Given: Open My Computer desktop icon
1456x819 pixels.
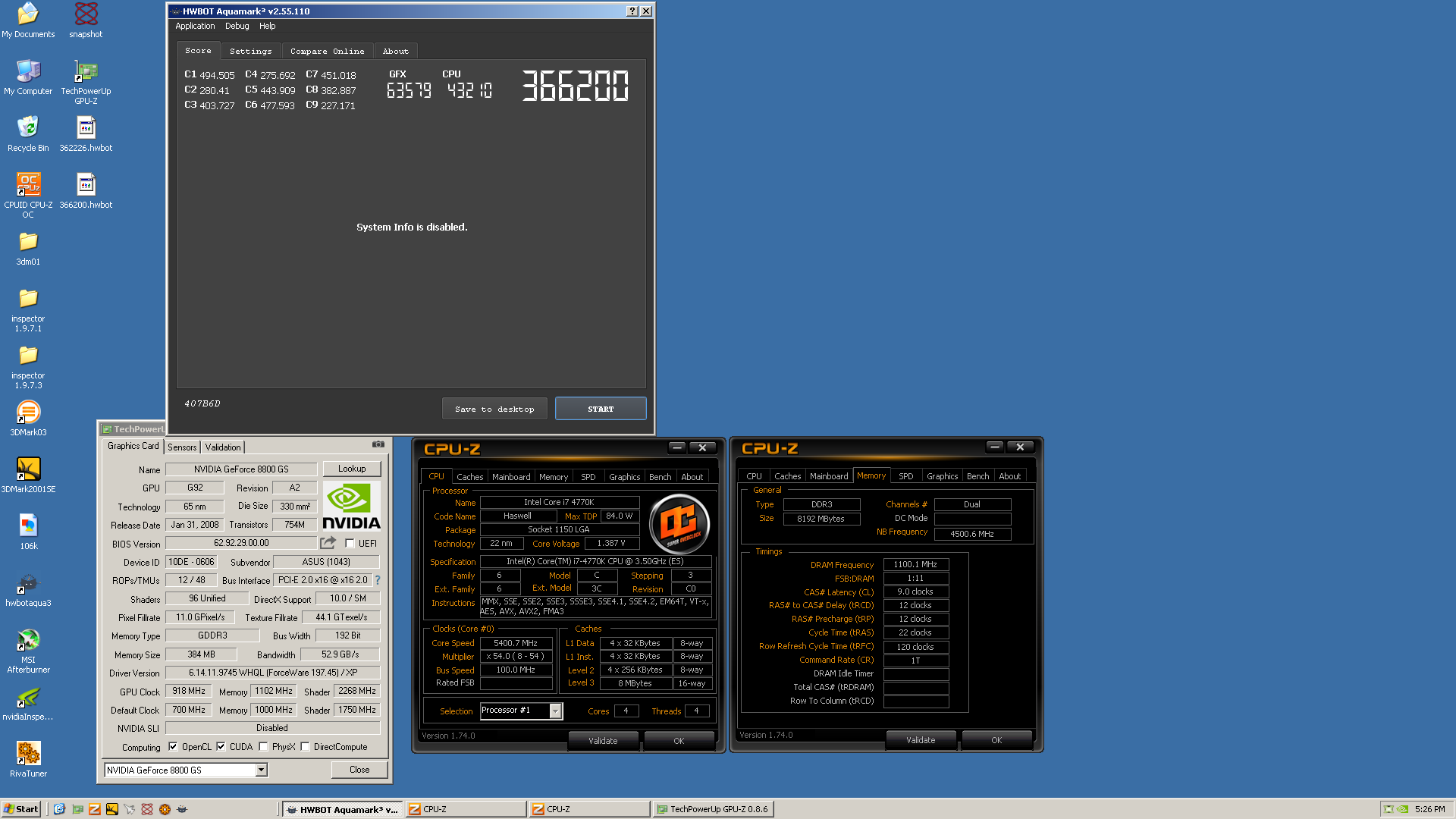Looking at the screenshot, I should [28, 71].
